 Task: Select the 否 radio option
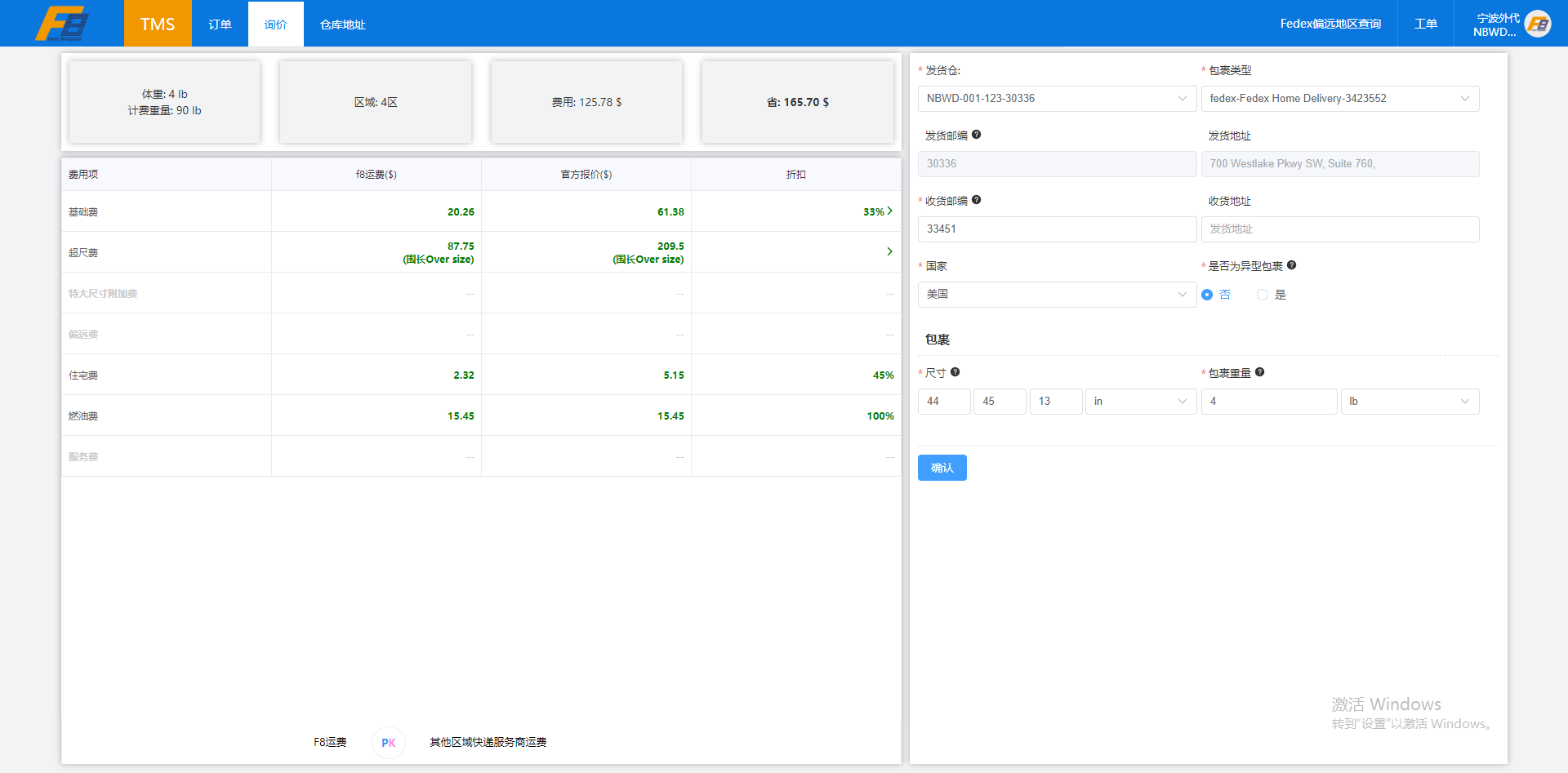click(x=1216, y=295)
